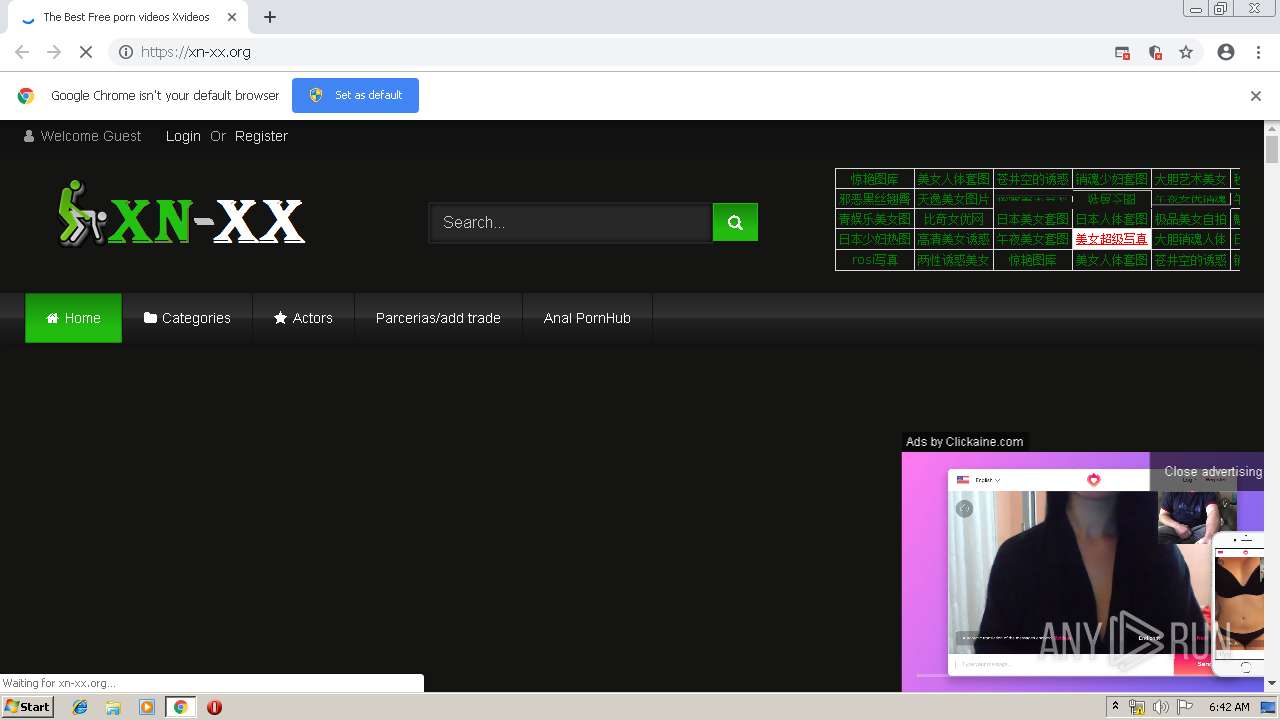Bookmark this page with the star icon

point(1186,52)
